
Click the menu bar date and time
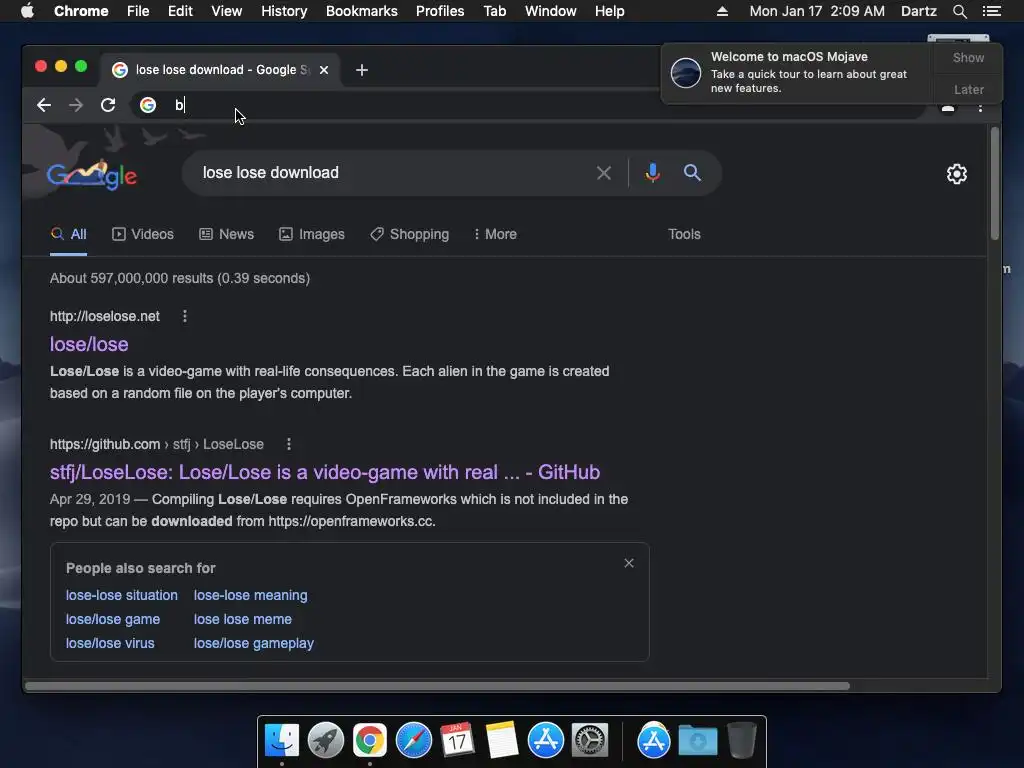tap(817, 11)
